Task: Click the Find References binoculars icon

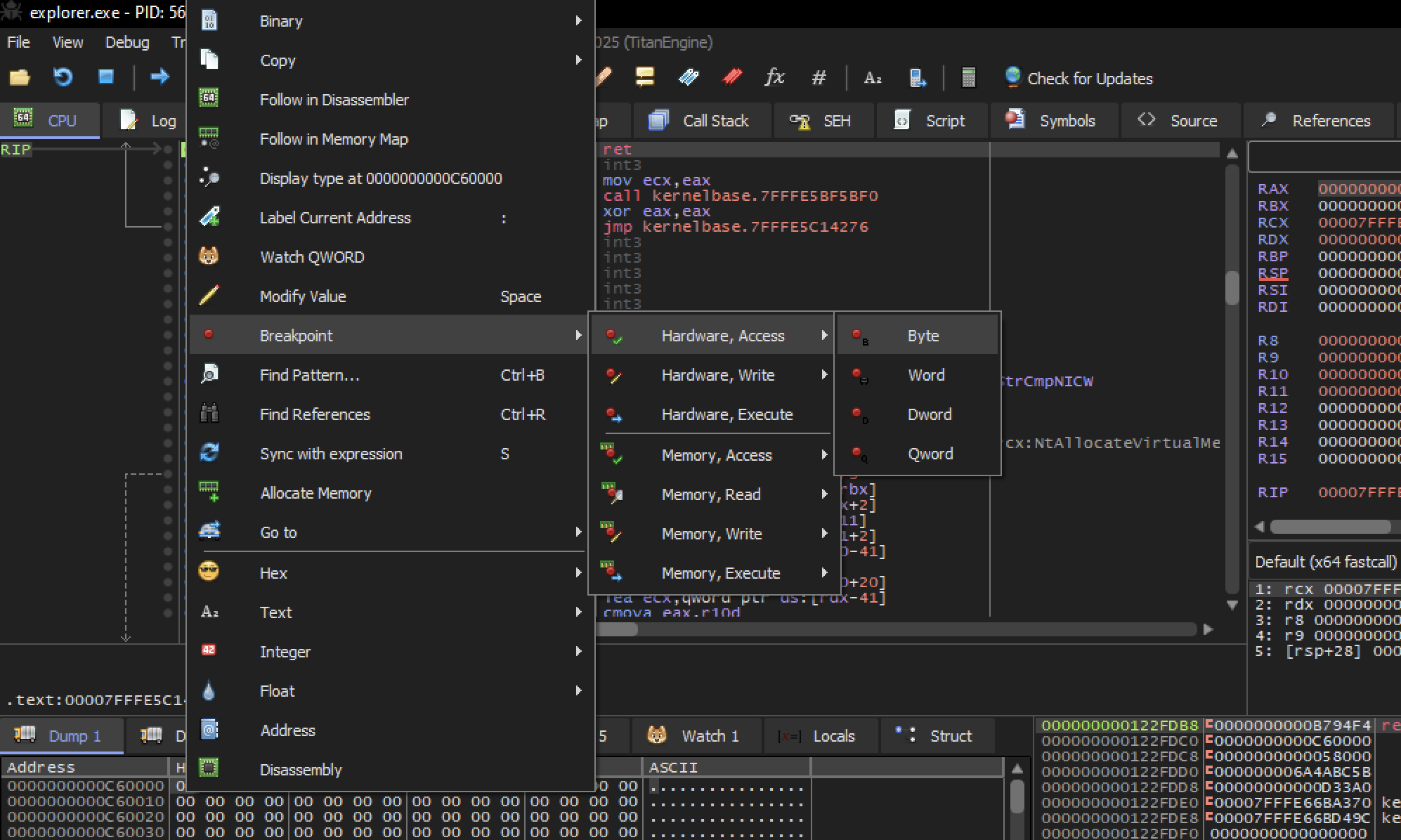Action: coord(209,413)
